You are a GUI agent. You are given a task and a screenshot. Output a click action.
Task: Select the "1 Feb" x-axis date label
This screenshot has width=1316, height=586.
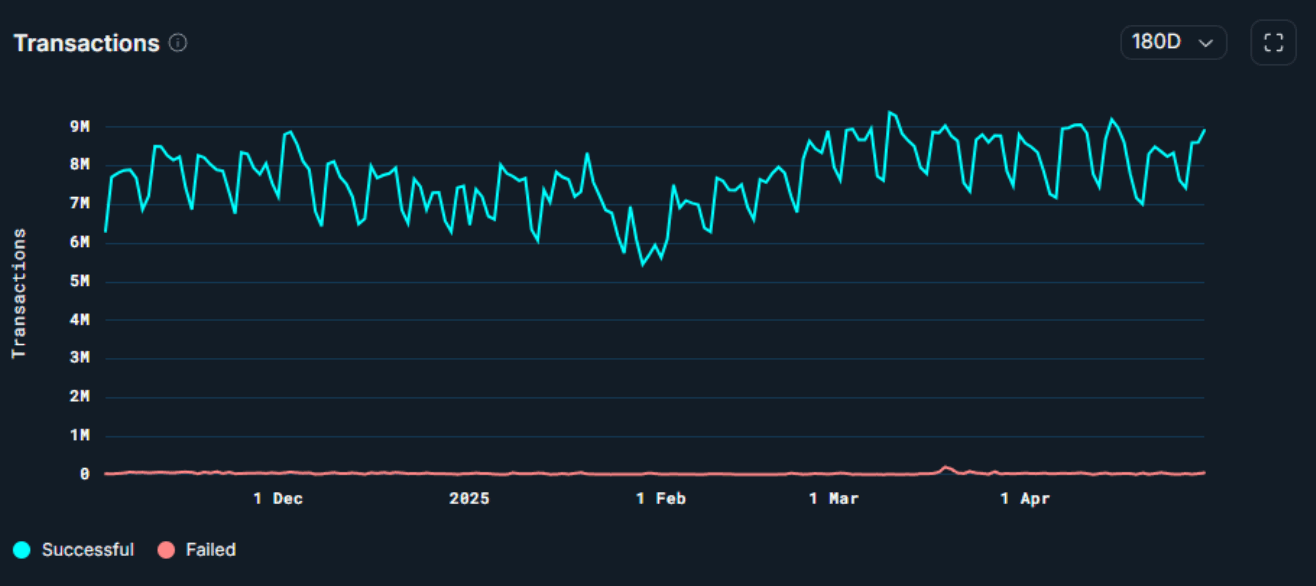coord(662,498)
